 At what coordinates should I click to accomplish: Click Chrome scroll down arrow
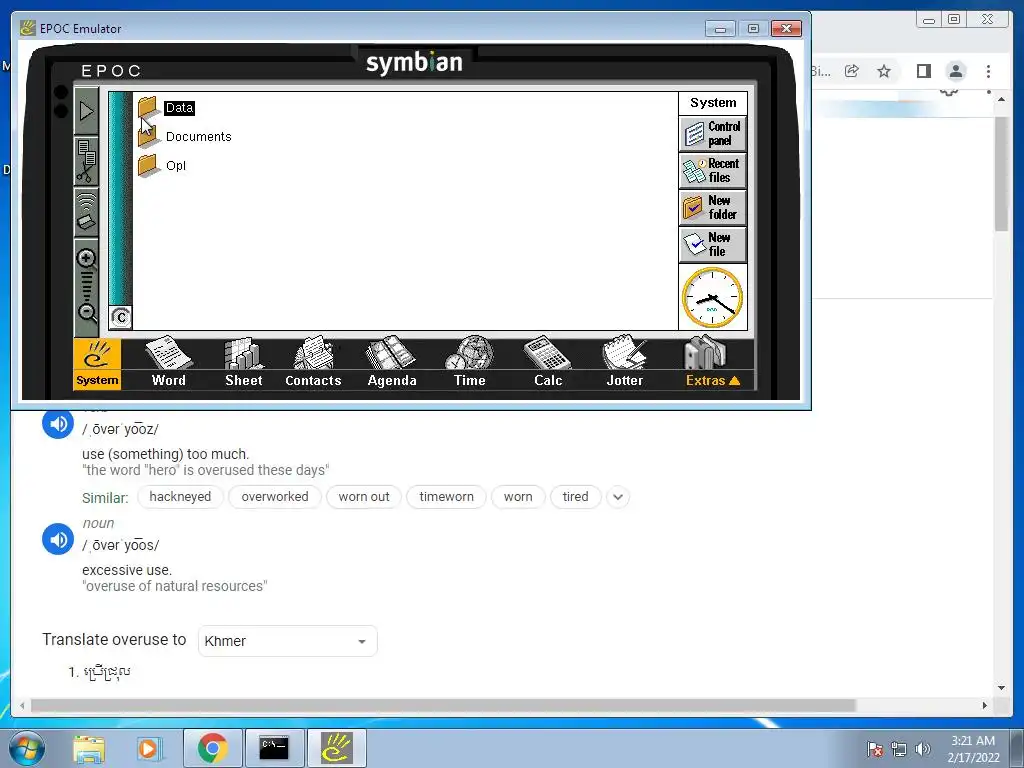click(x=1001, y=688)
